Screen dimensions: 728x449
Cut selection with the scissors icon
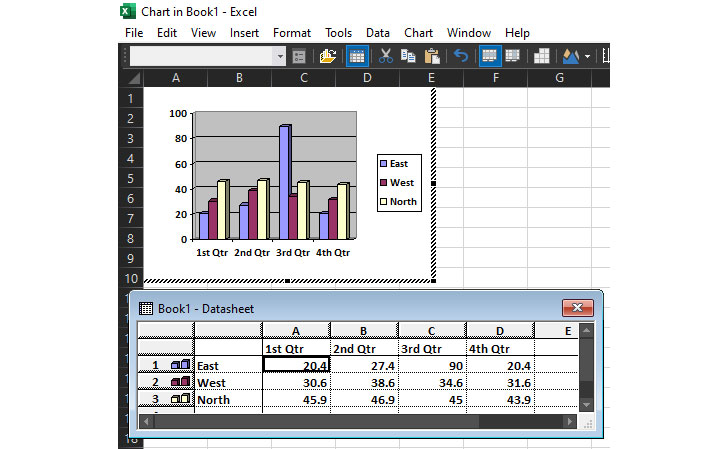pyautogui.click(x=385, y=57)
